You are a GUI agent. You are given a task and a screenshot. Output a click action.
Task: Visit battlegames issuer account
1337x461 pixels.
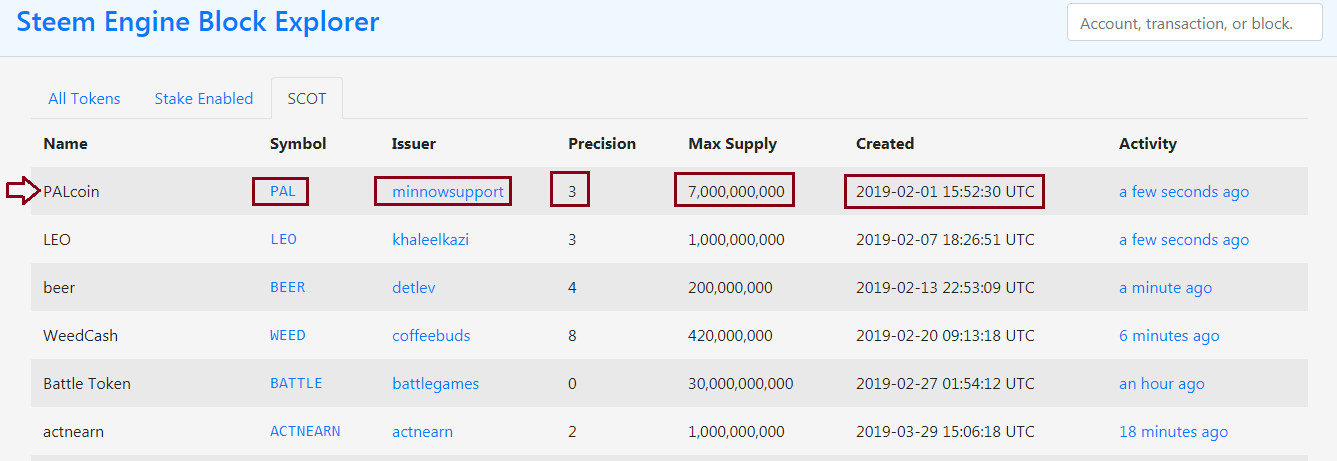pos(435,384)
